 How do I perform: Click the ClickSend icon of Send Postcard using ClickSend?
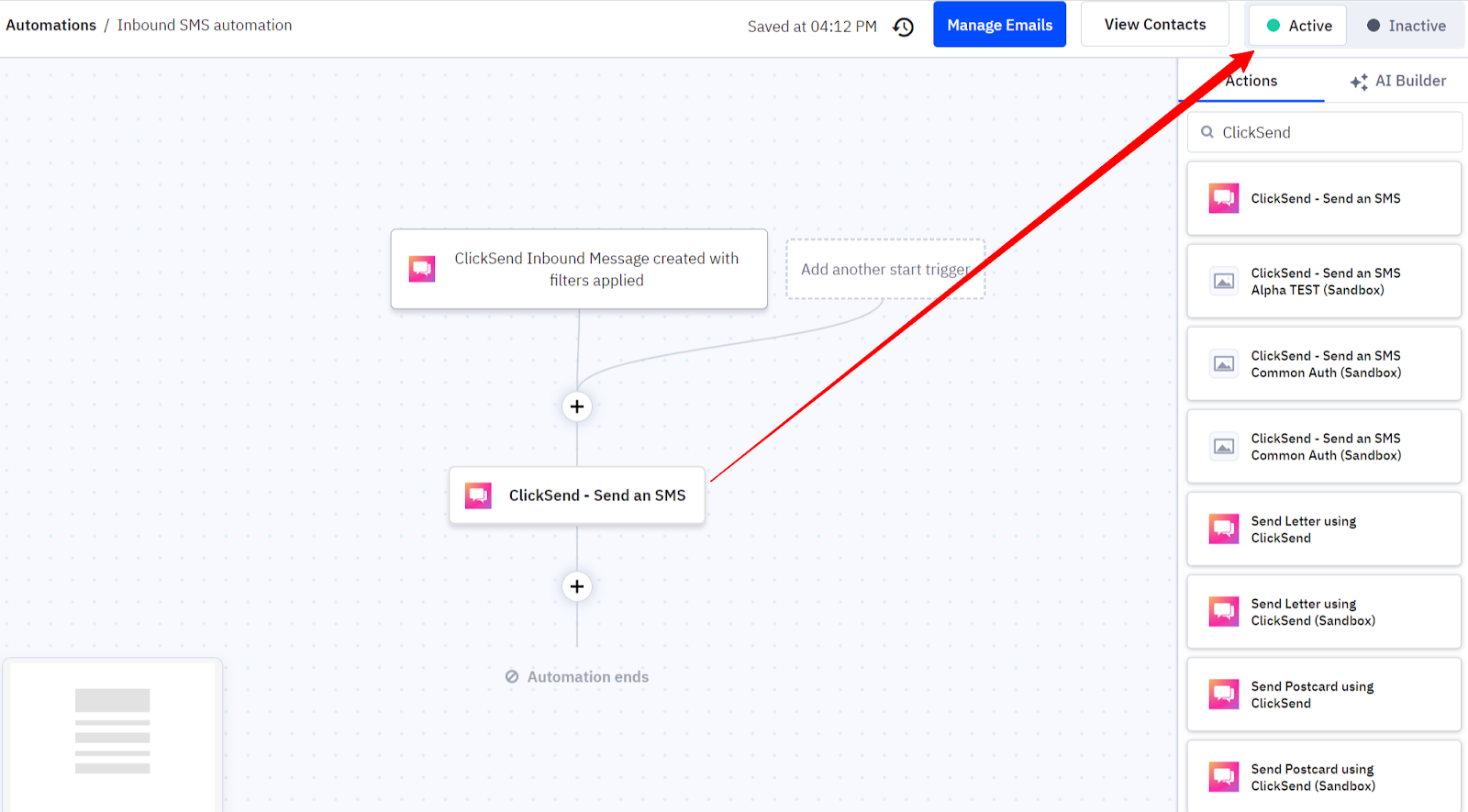tap(1224, 695)
